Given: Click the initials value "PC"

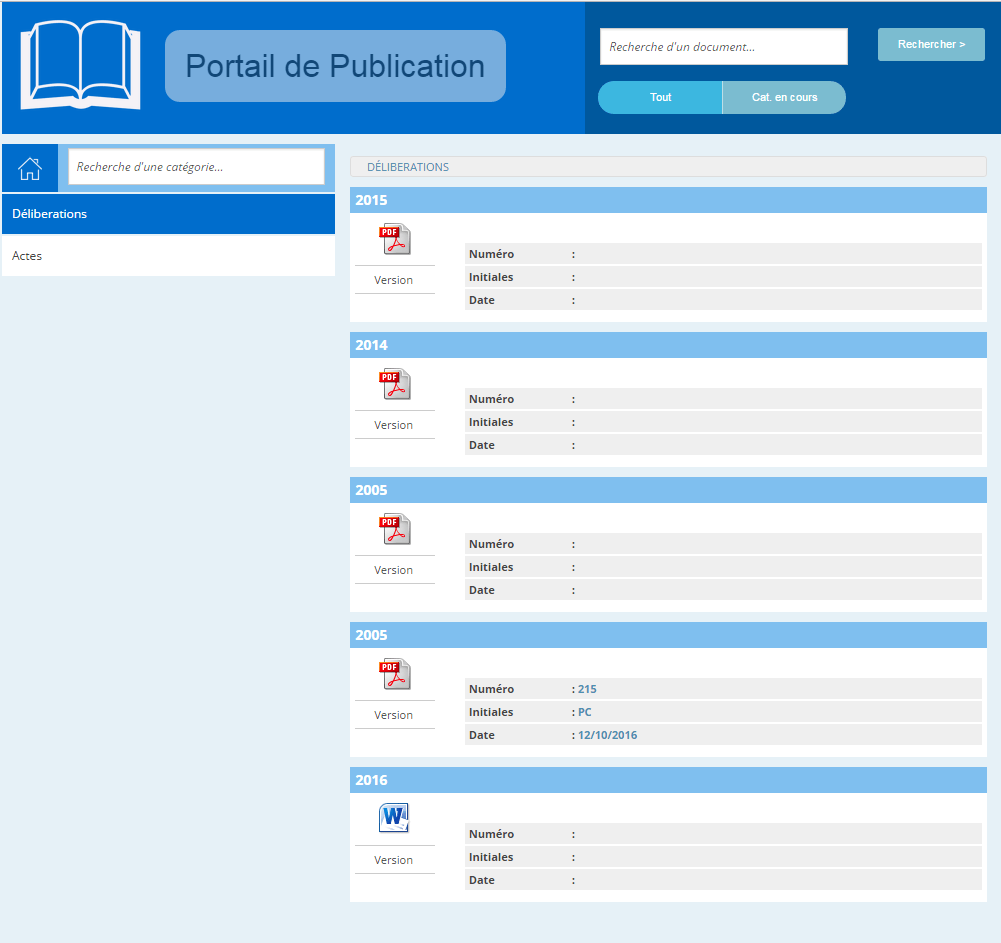Looking at the screenshot, I should pos(585,712).
